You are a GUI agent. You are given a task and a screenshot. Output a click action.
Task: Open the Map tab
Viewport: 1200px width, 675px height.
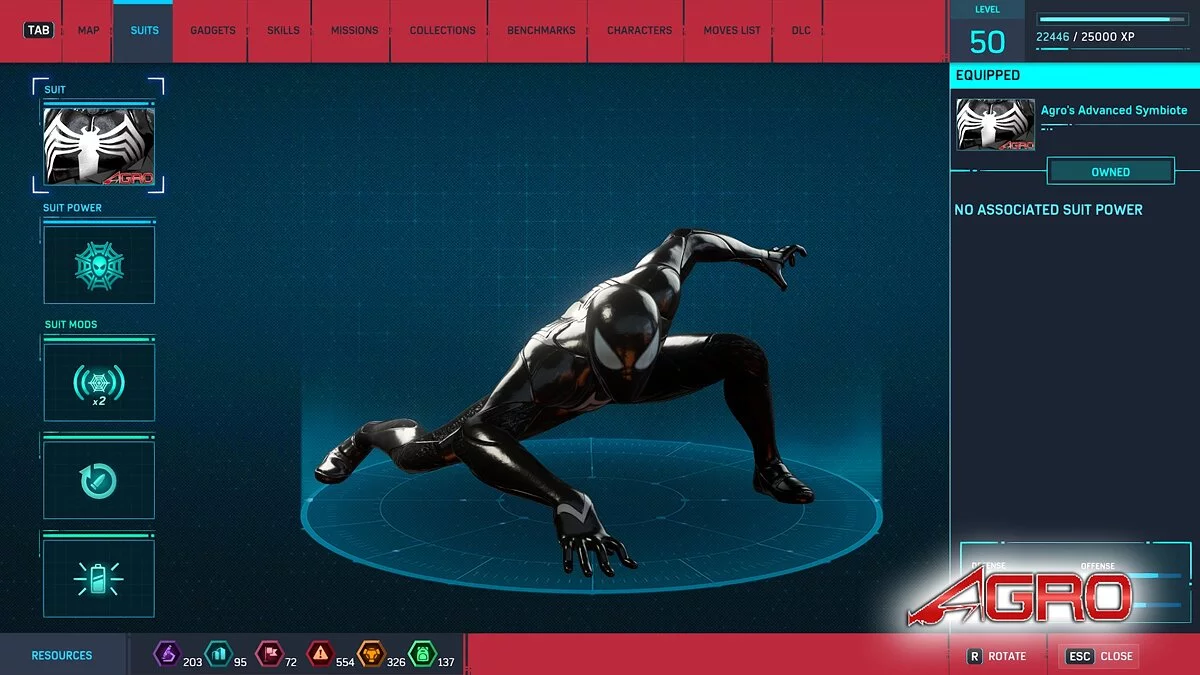click(88, 30)
